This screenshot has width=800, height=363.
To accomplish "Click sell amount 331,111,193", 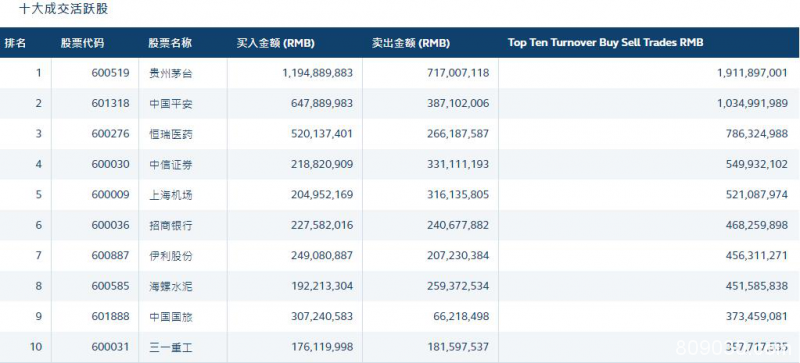I will click(458, 164).
